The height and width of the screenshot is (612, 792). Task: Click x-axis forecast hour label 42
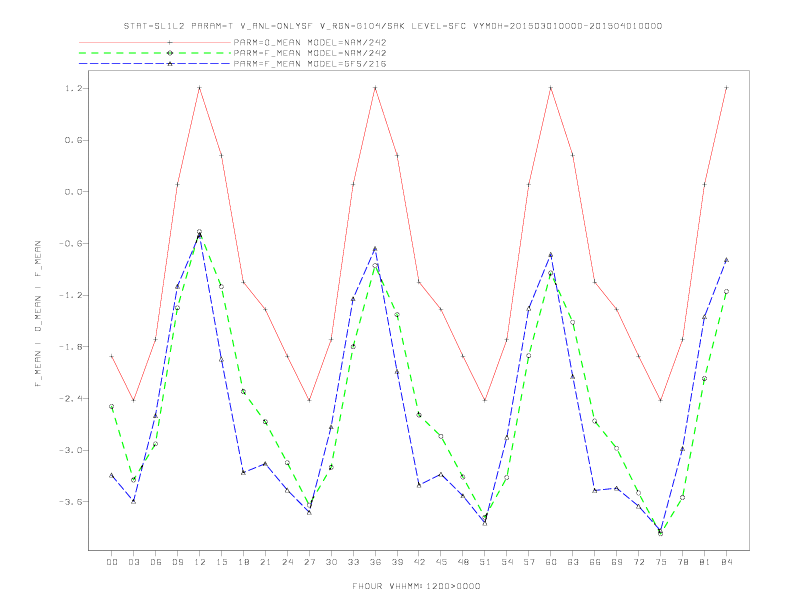419,562
